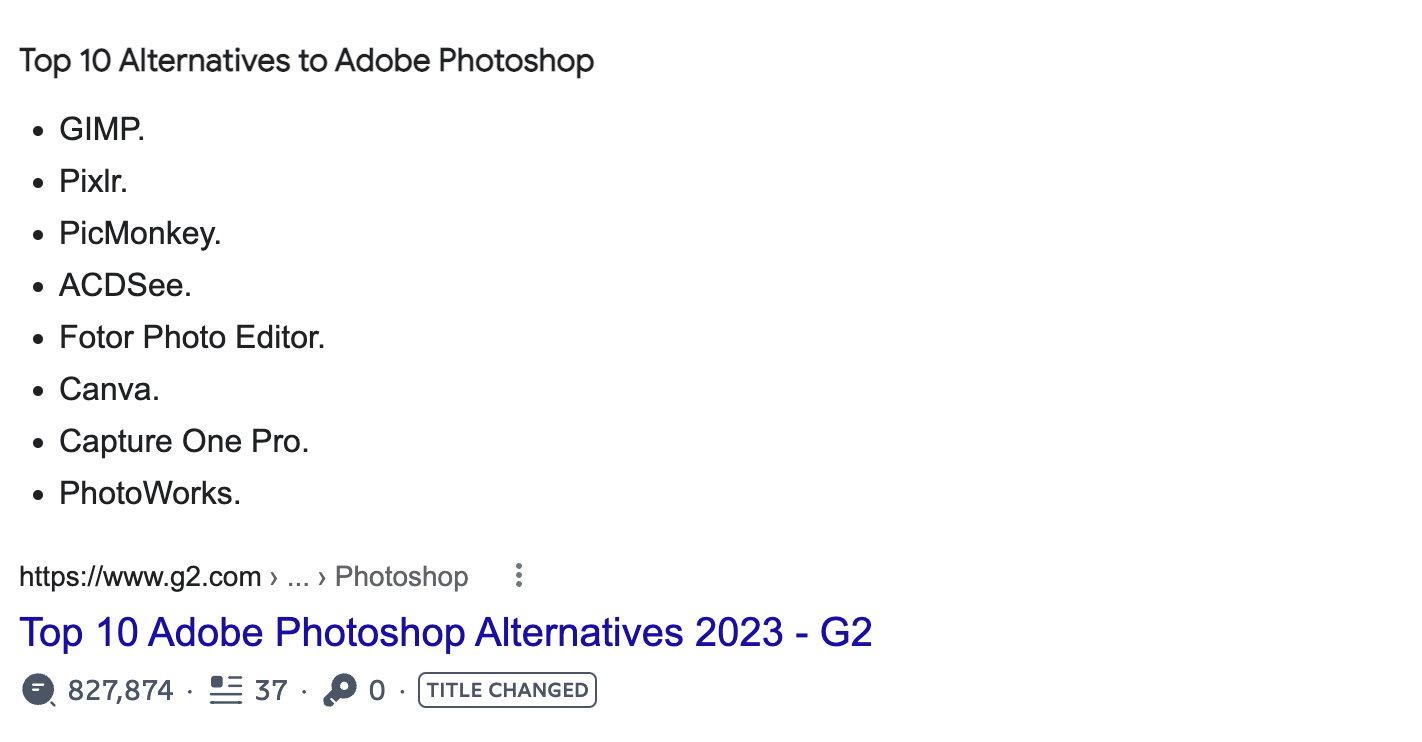1422x742 pixels.
Task: Click the word count lines icon
Action: point(226,690)
